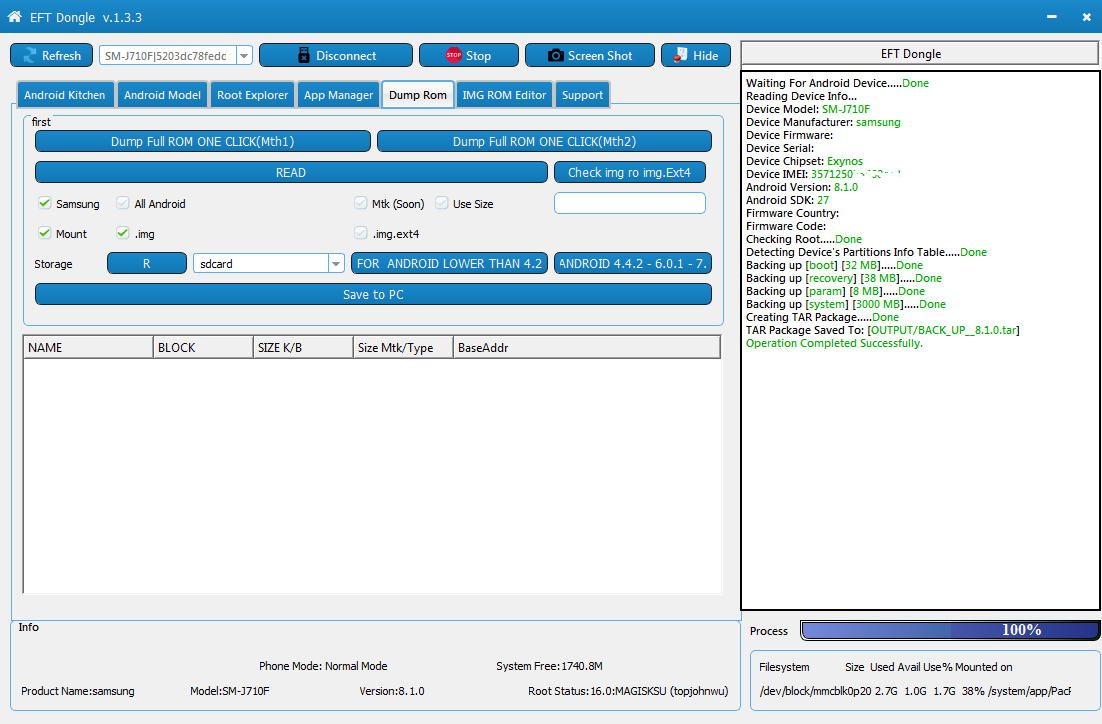The width and height of the screenshot is (1102, 724).
Task: Take a Screen Shot
Action: click(590, 56)
